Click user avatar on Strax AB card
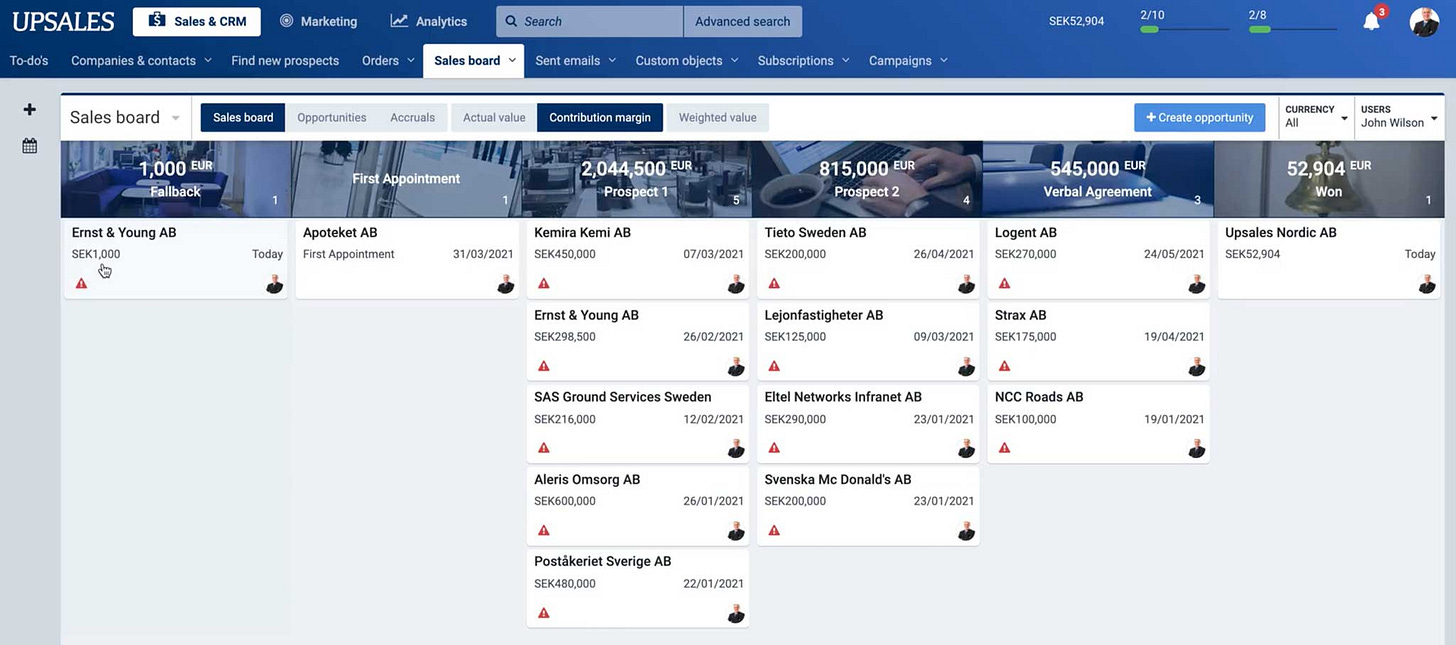 point(1196,366)
